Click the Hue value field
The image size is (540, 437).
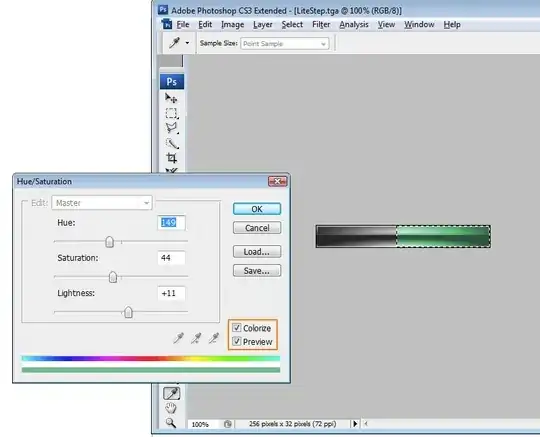172,223
